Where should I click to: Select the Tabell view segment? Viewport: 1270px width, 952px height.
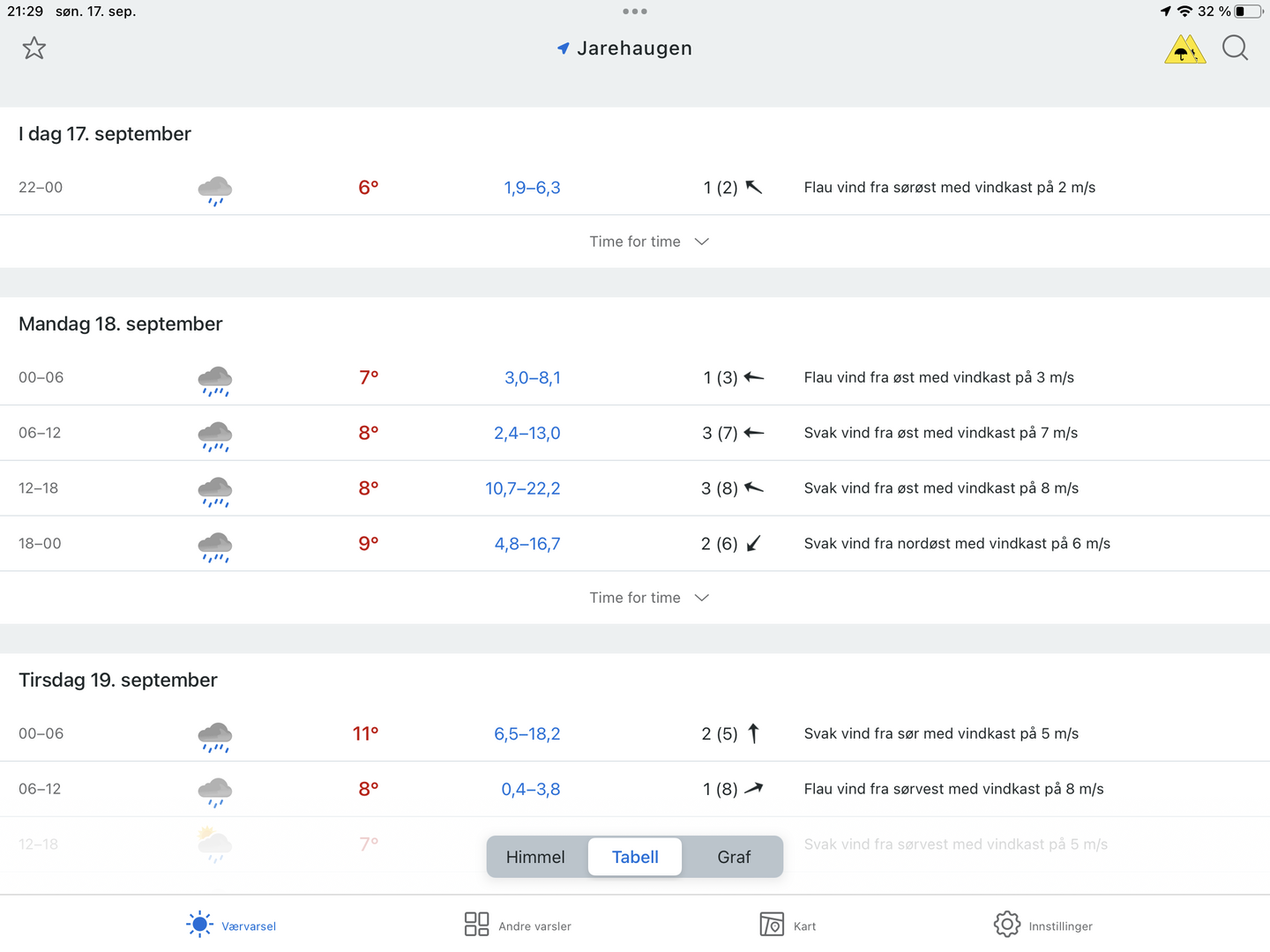(635, 857)
